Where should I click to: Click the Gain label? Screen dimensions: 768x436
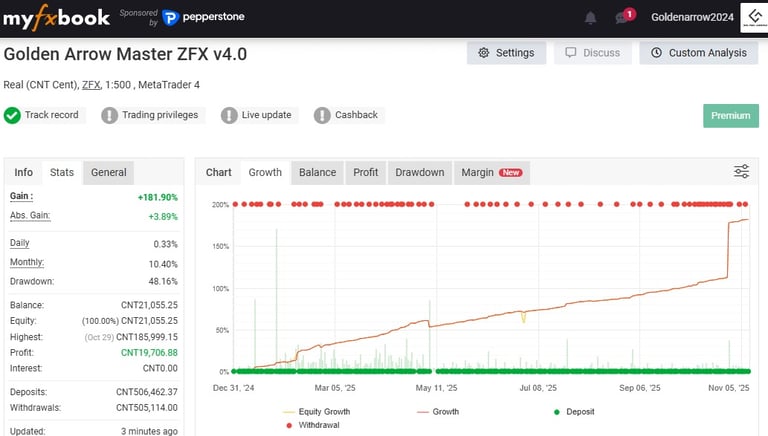[x=22, y=196]
